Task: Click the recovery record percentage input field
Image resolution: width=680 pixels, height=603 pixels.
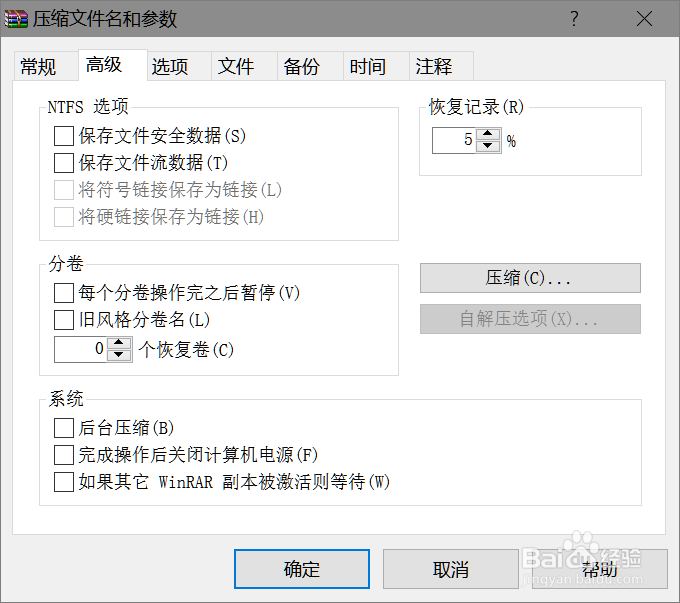Action: [454, 140]
